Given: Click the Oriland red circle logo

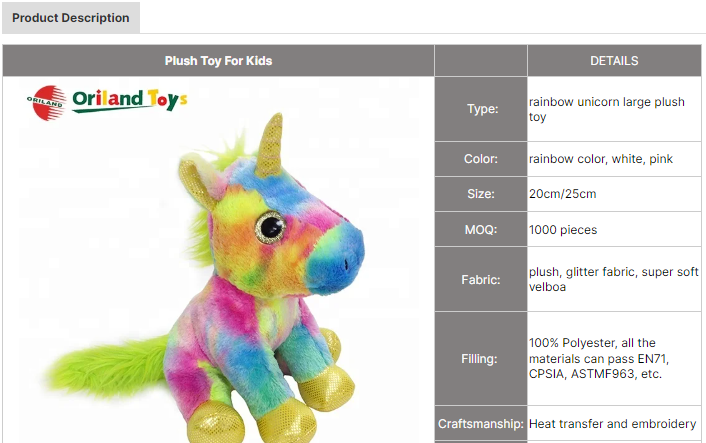Looking at the screenshot, I should coord(45,103).
